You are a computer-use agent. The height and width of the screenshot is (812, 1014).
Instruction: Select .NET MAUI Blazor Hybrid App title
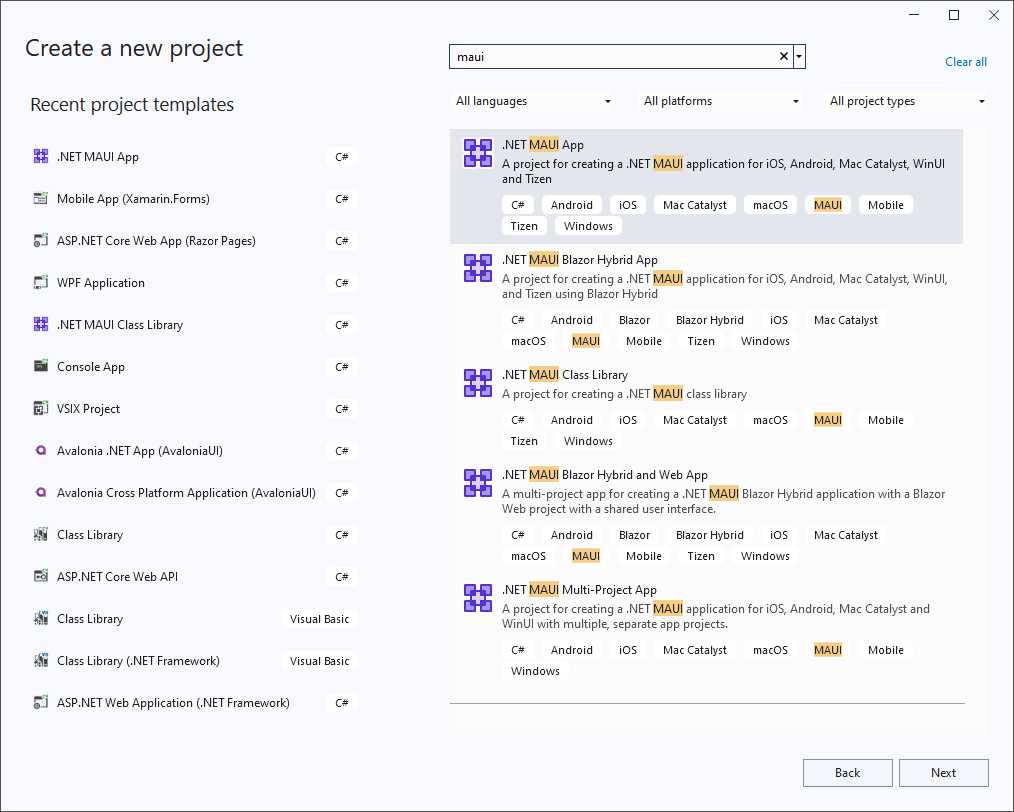pos(579,260)
